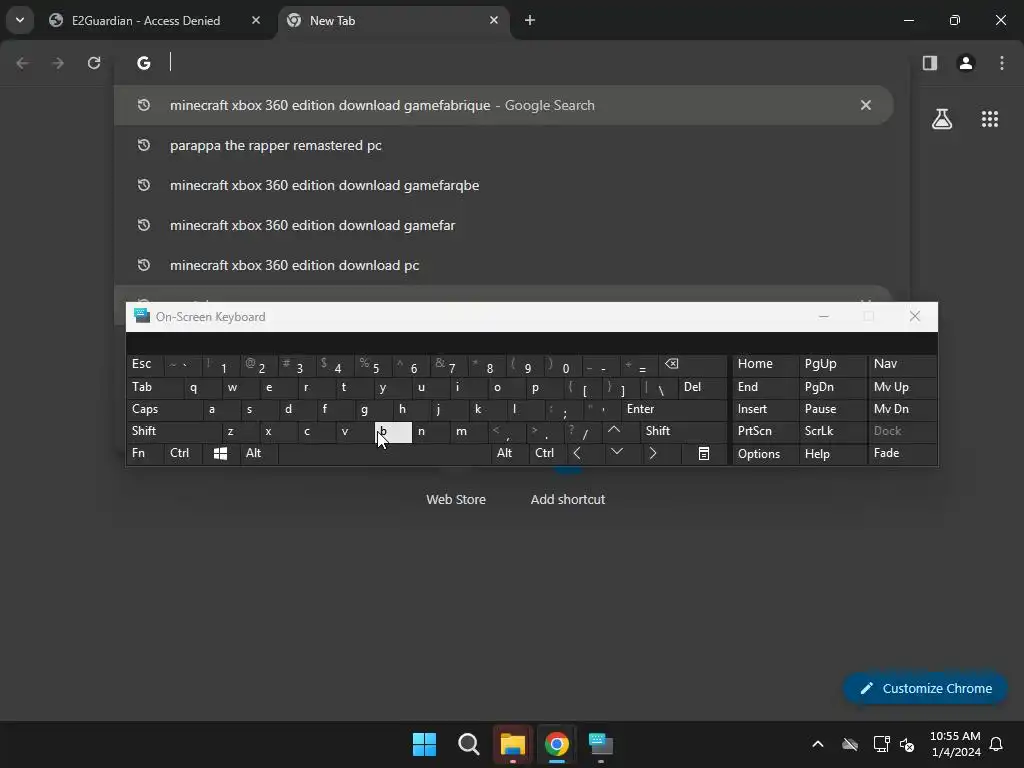Toggle the right Ctrl key on keyboard
1024x768 pixels.
point(548,453)
